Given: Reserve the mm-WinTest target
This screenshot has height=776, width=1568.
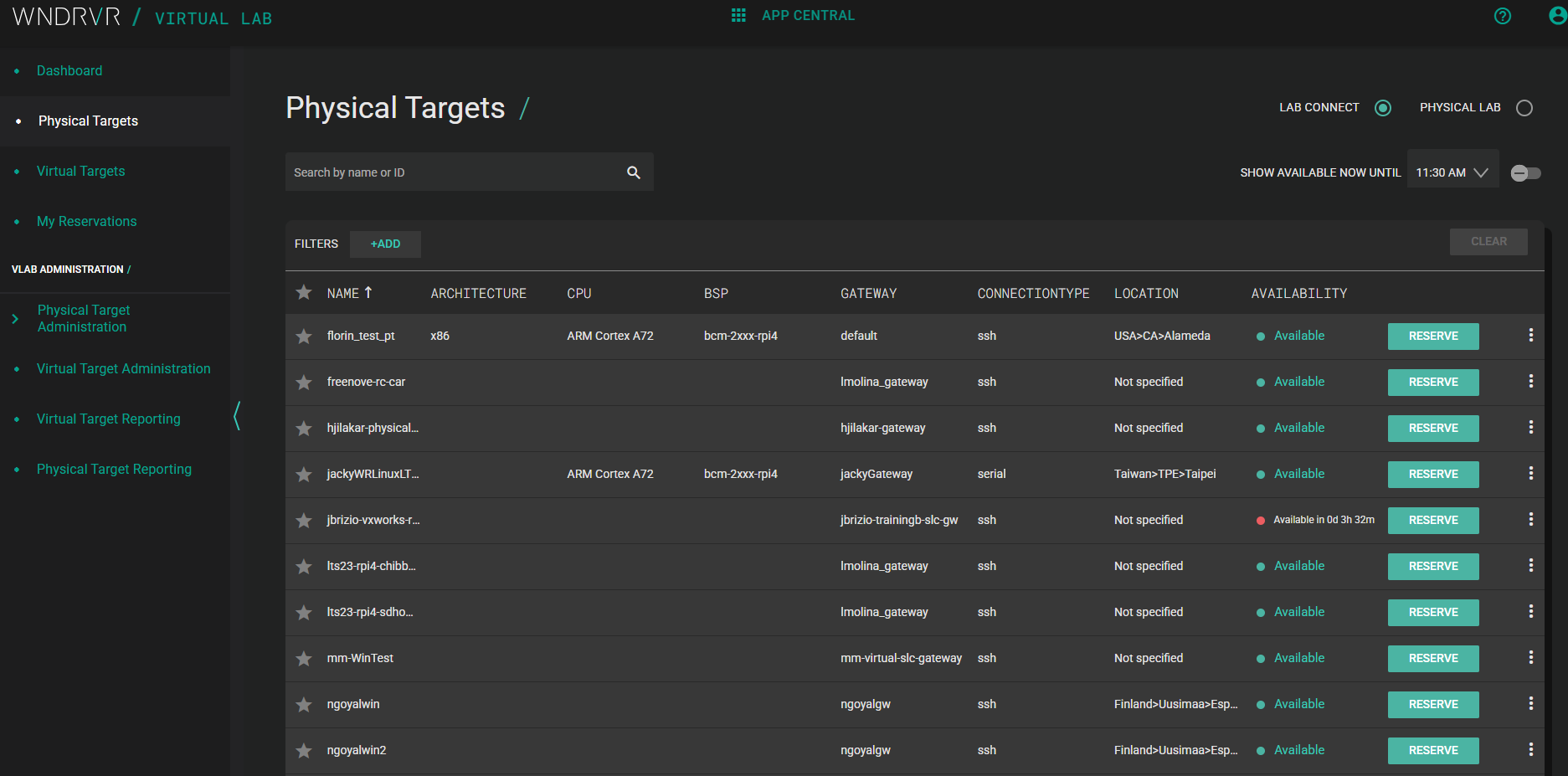Looking at the screenshot, I should pos(1433,659).
